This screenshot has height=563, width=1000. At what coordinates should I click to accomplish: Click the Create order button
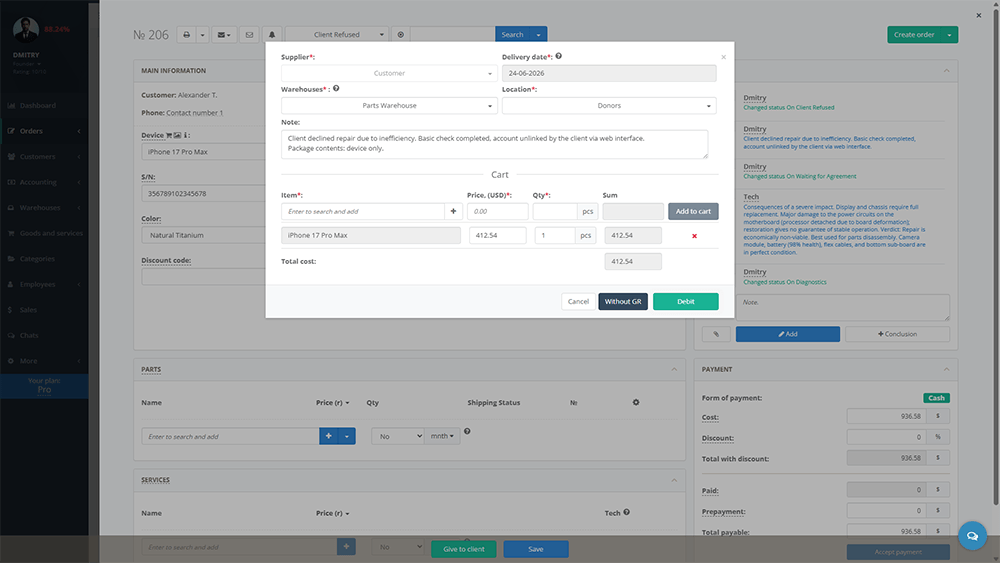[913, 34]
